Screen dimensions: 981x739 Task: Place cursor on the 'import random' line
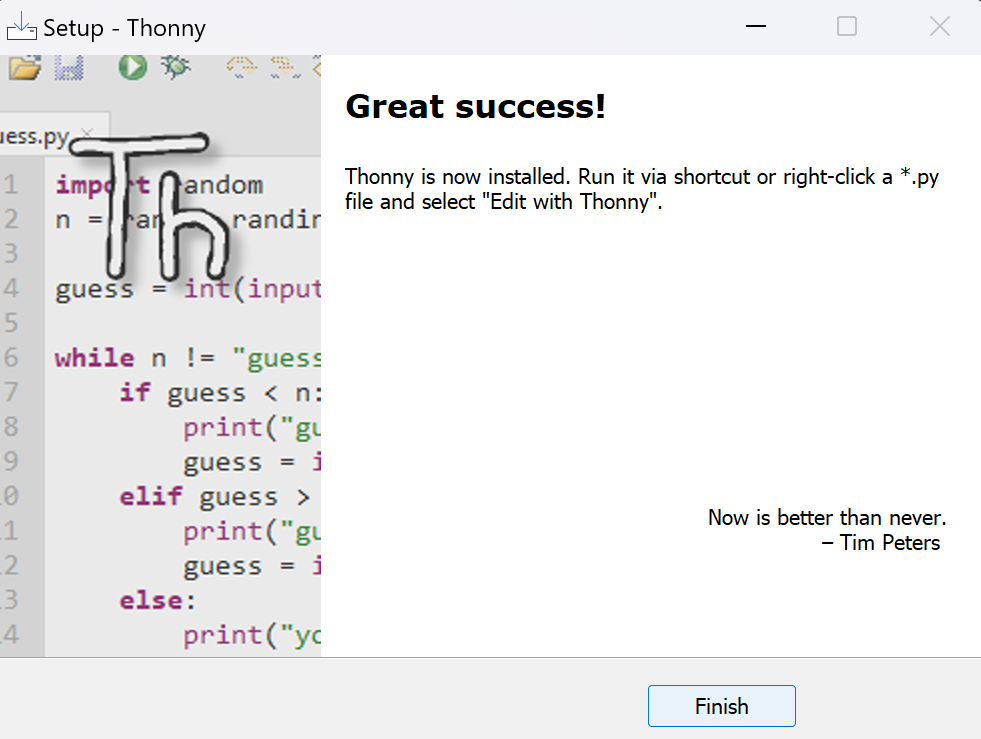[160, 184]
